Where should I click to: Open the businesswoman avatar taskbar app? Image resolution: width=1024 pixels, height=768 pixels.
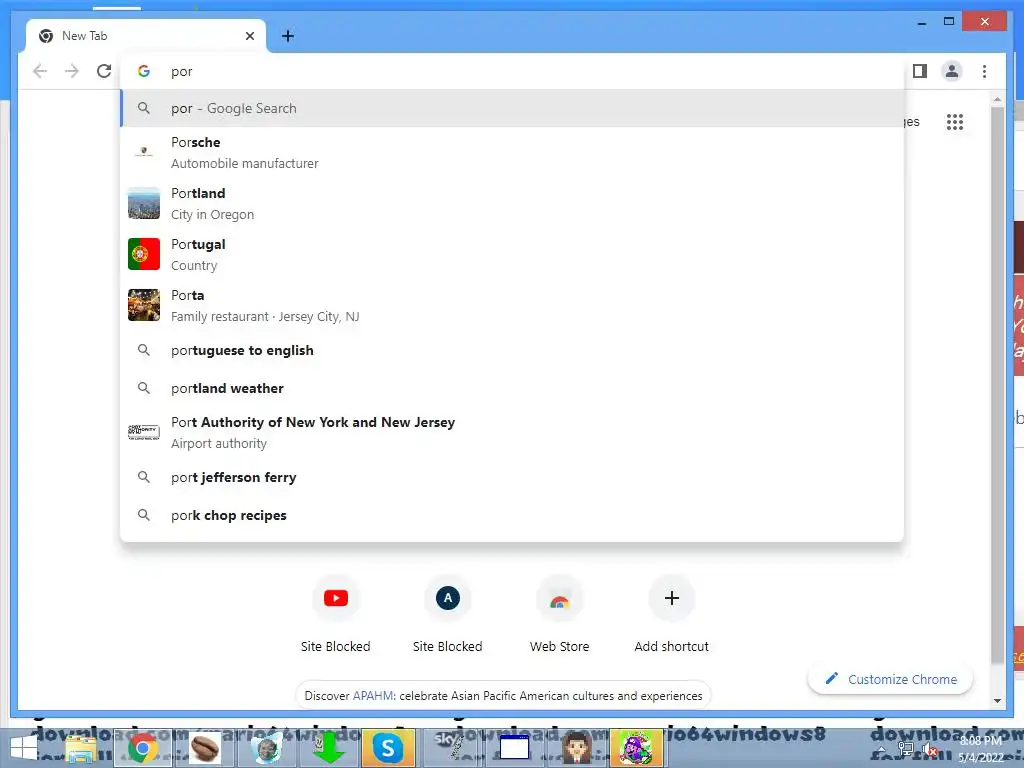click(577, 748)
